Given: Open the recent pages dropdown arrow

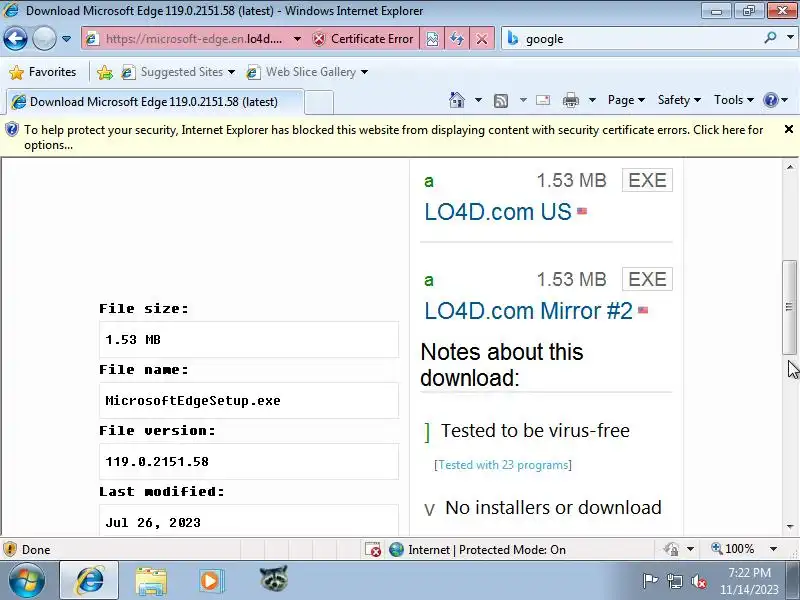Looking at the screenshot, I should [66, 39].
